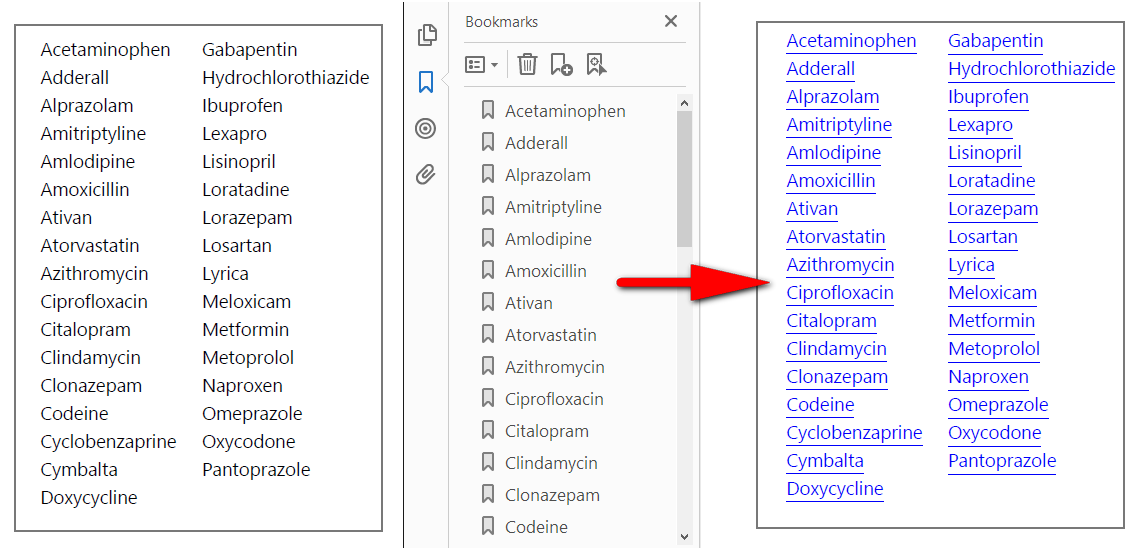Click the bookmark icon beside Ativan
The image size is (1128, 548).
488,303
